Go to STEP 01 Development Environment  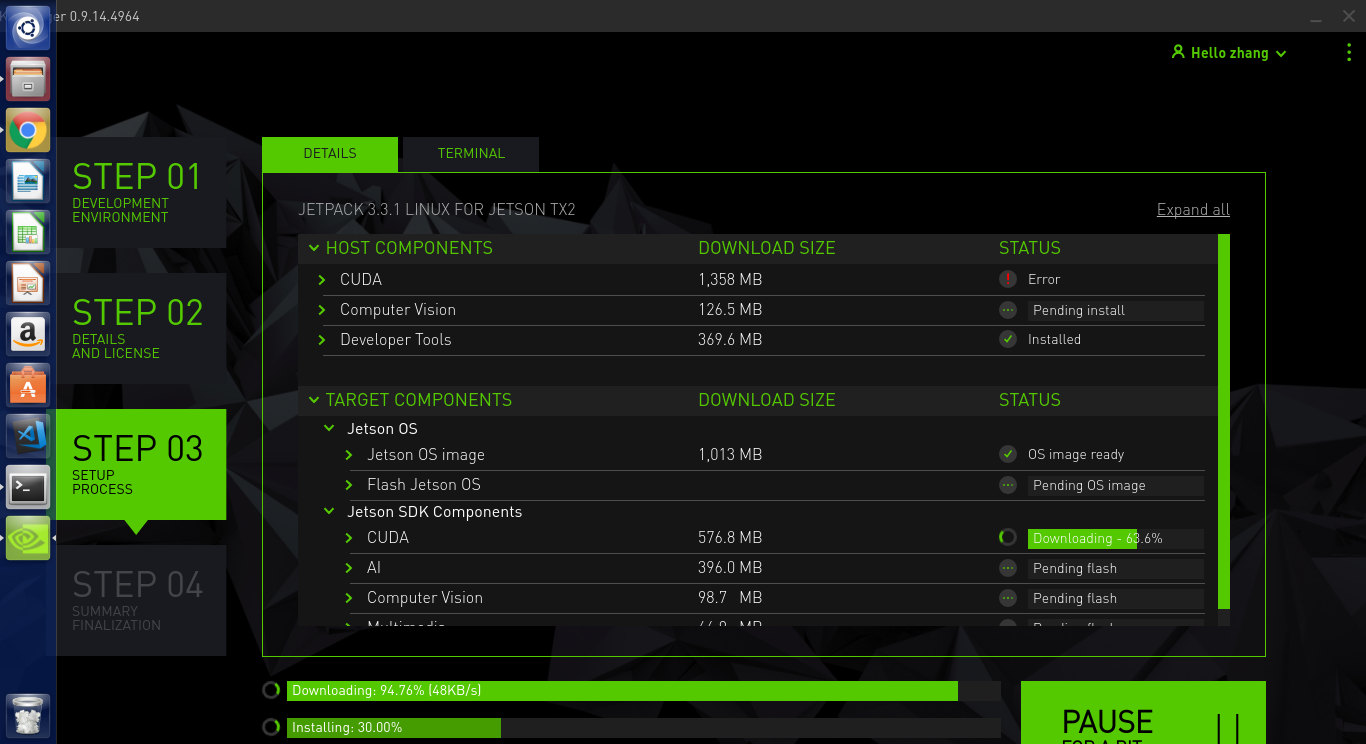(141, 192)
